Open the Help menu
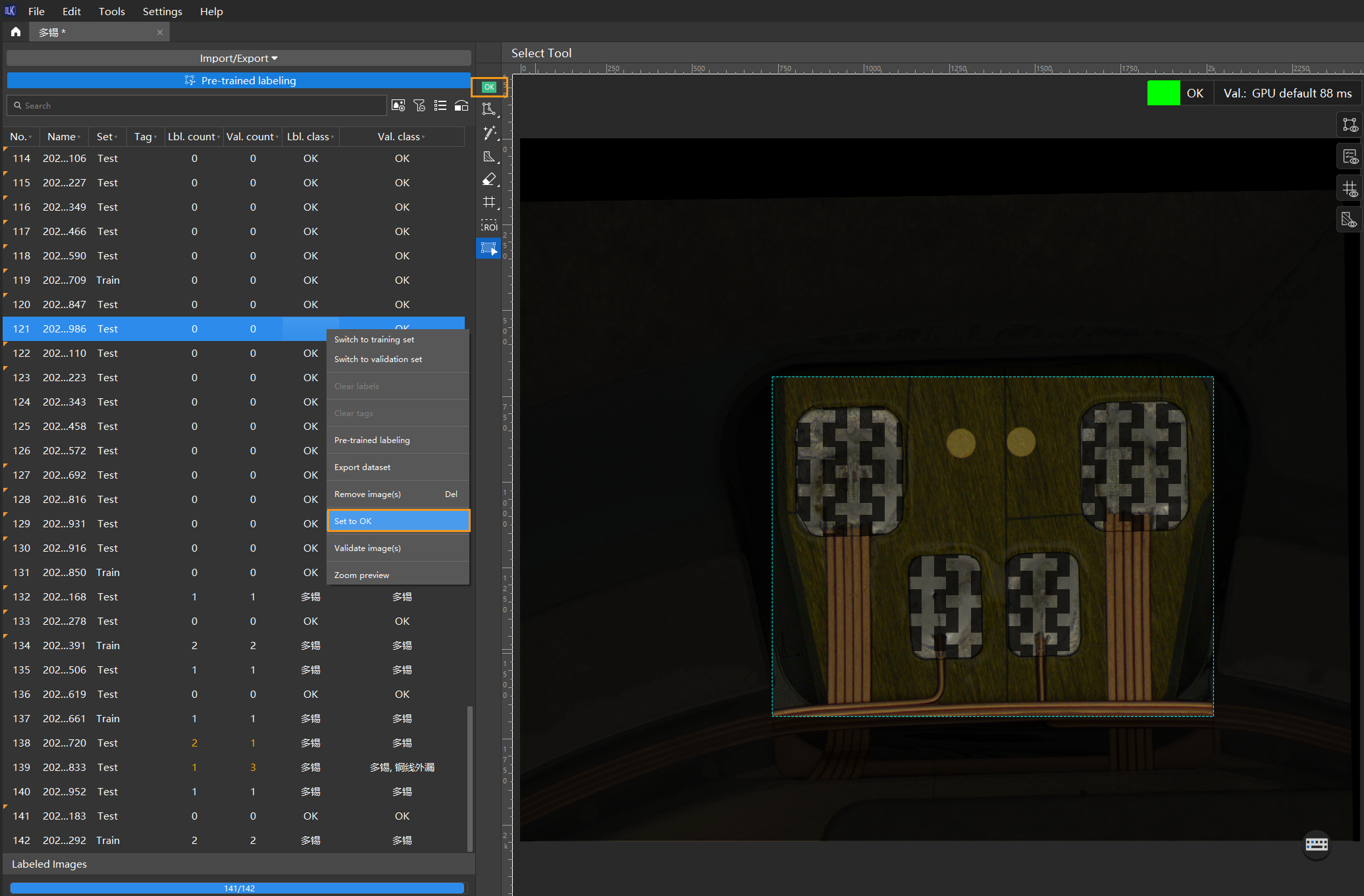This screenshot has width=1364, height=896. pos(211,11)
